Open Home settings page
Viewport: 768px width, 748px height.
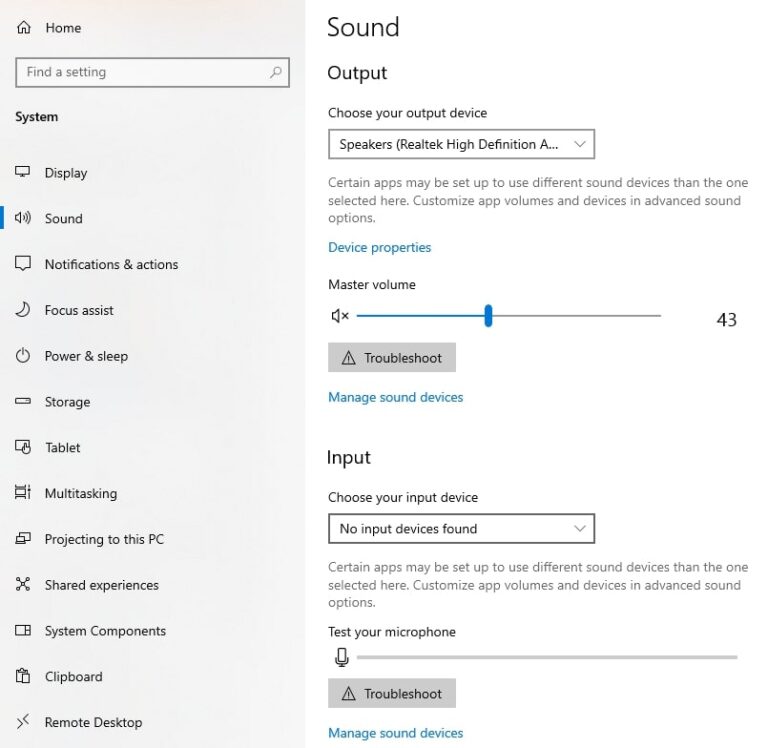[x=63, y=28]
